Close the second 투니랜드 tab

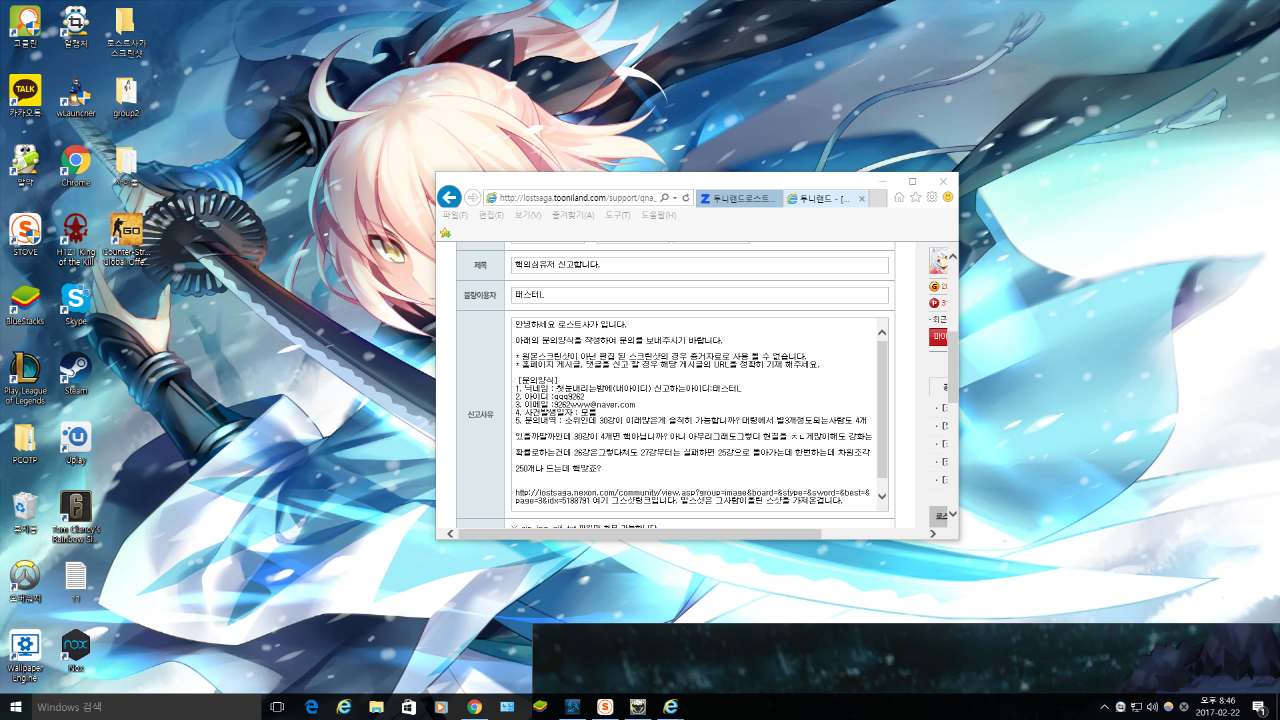point(862,199)
